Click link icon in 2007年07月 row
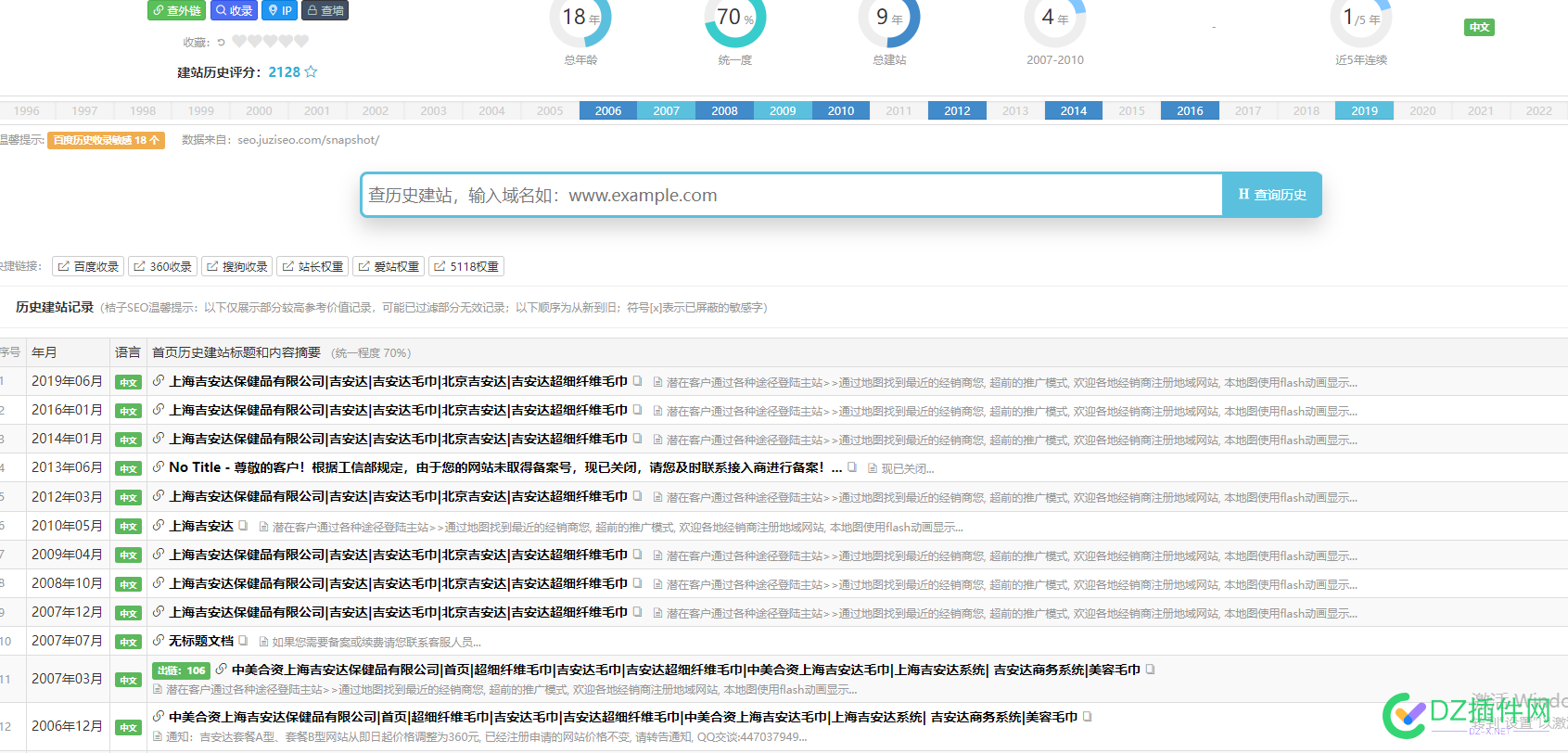The width and height of the screenshot is (1568, 753). 159,641
